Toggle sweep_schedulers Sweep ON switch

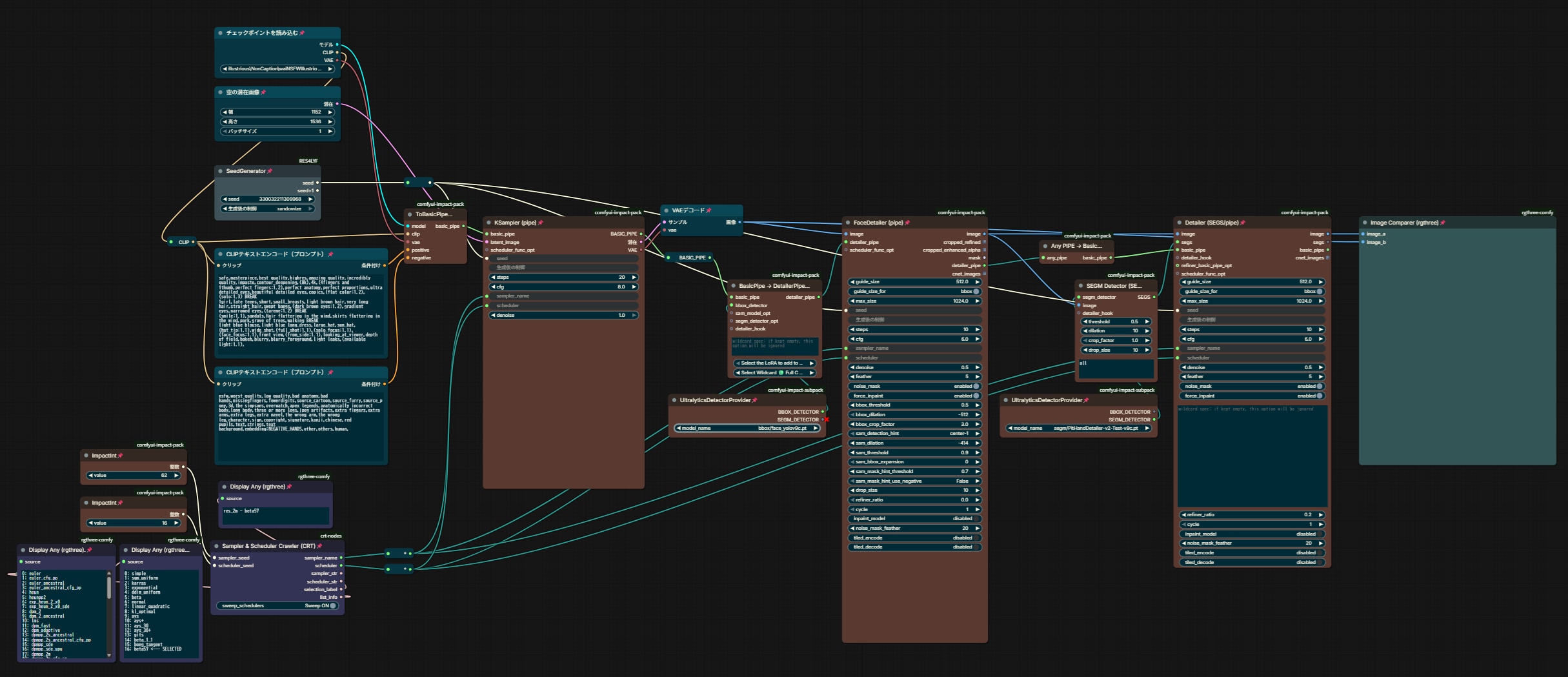click(333, 606)
